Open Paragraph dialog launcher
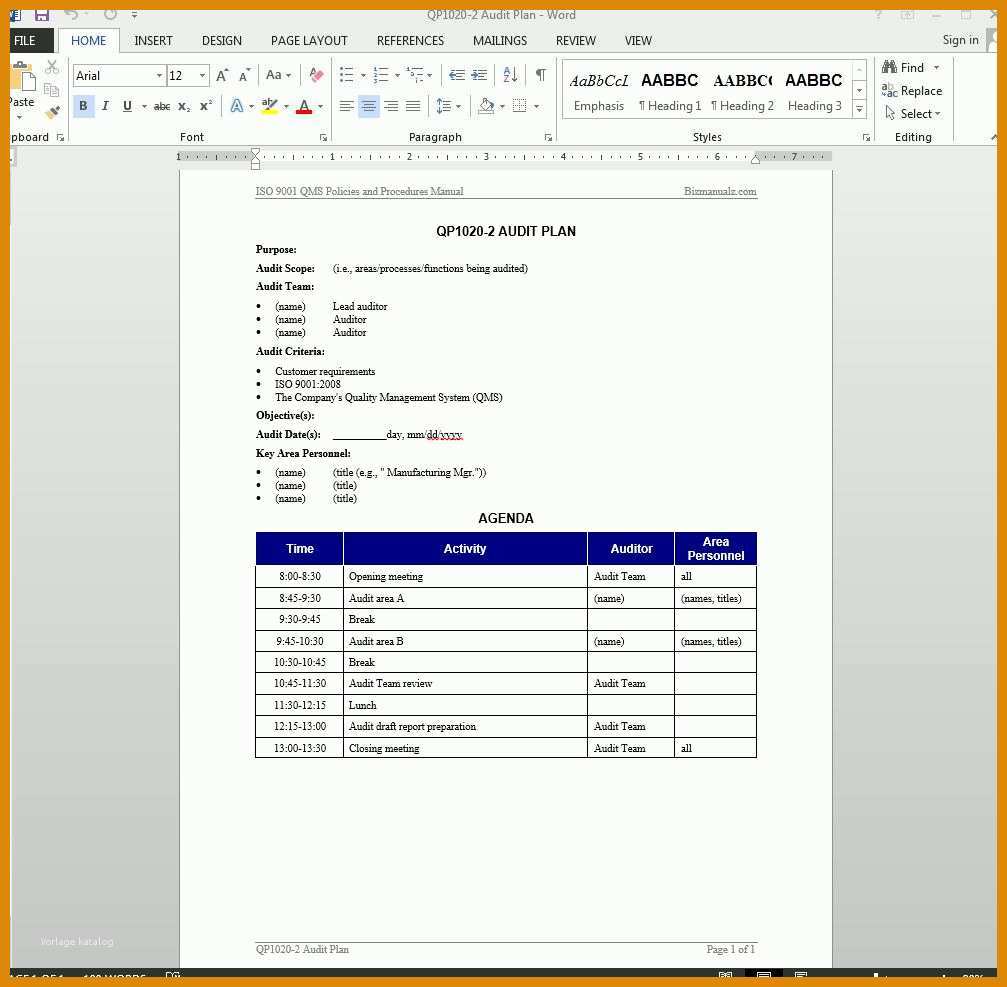 pyautogui.click(x=548, y=137)
